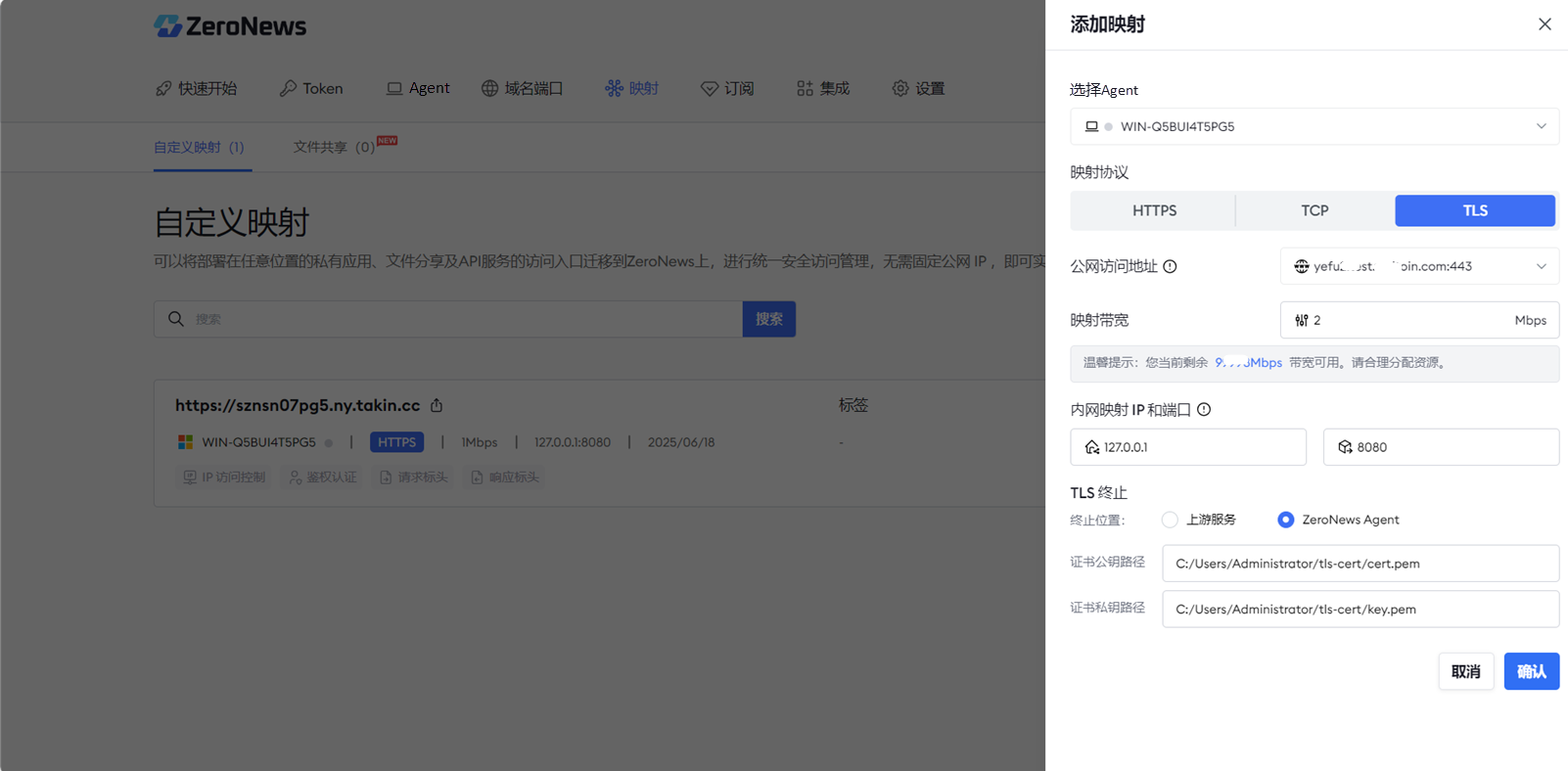Viewport: 1568px width, 771px height.
Task: Open the 设置 menu item
Action: pyautogui.click(x=918, y=88)
